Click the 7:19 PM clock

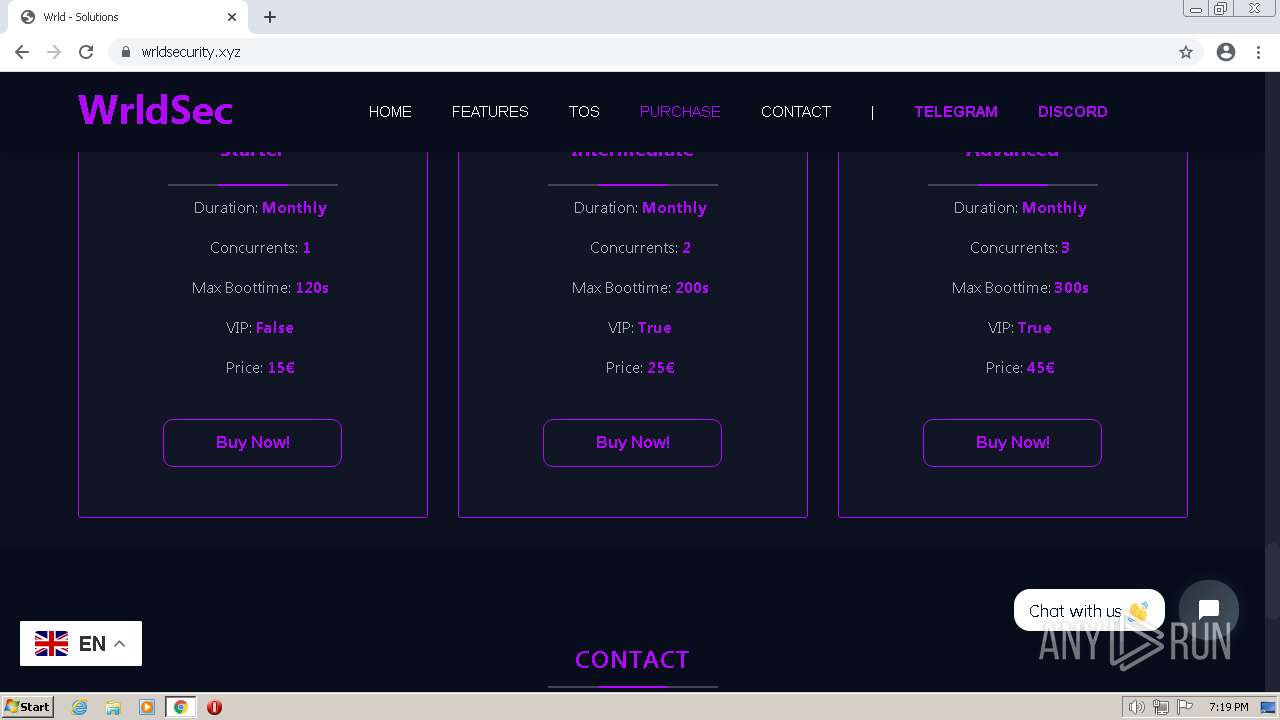(x=1228, y=707)
